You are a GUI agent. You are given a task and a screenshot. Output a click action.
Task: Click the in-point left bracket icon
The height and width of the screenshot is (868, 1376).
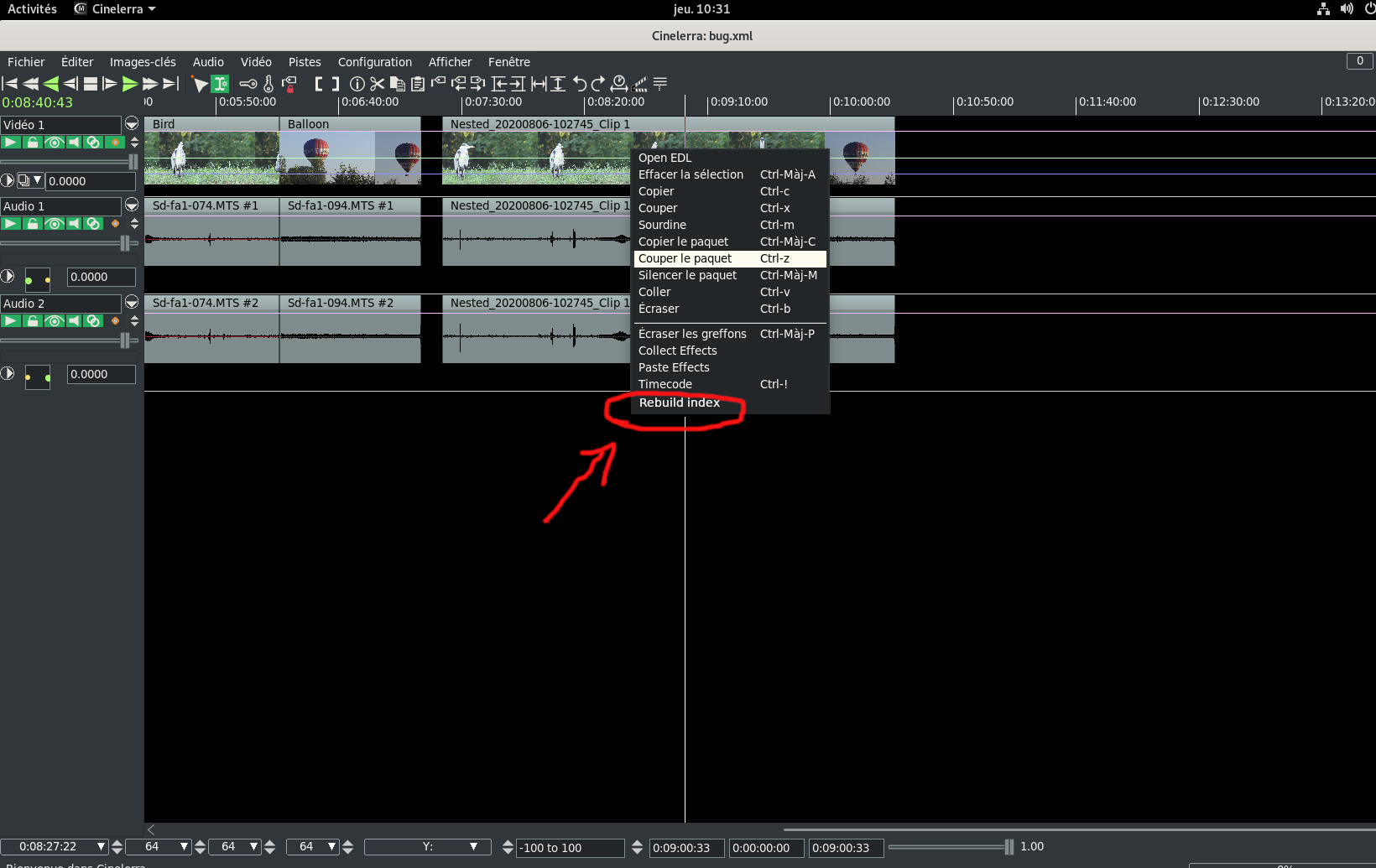(x=319, y=84)
